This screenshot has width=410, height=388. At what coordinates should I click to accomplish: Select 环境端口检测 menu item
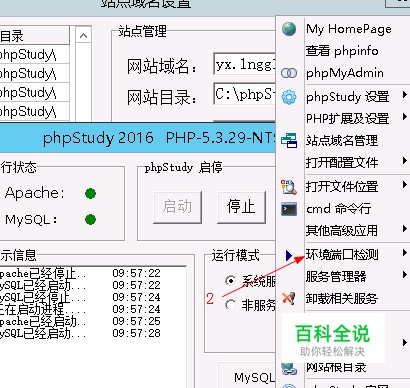[342, 255]
